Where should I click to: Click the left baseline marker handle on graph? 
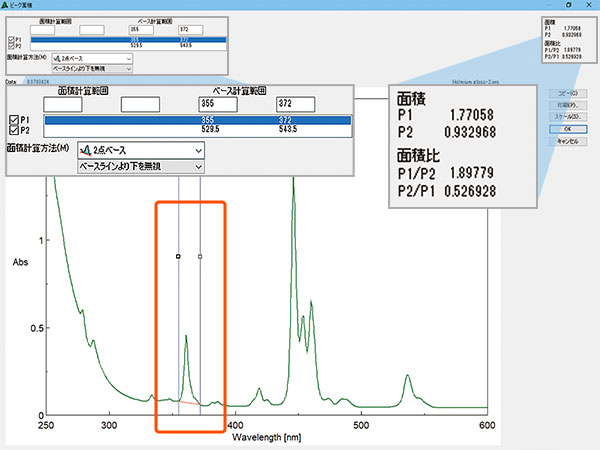pos(178,256)
